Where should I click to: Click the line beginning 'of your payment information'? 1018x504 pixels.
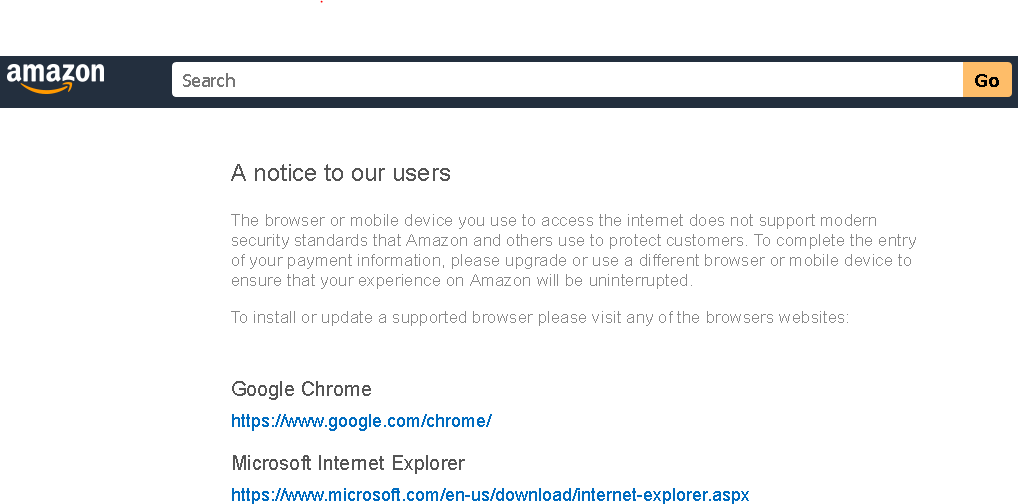click(x=571, y=260)
